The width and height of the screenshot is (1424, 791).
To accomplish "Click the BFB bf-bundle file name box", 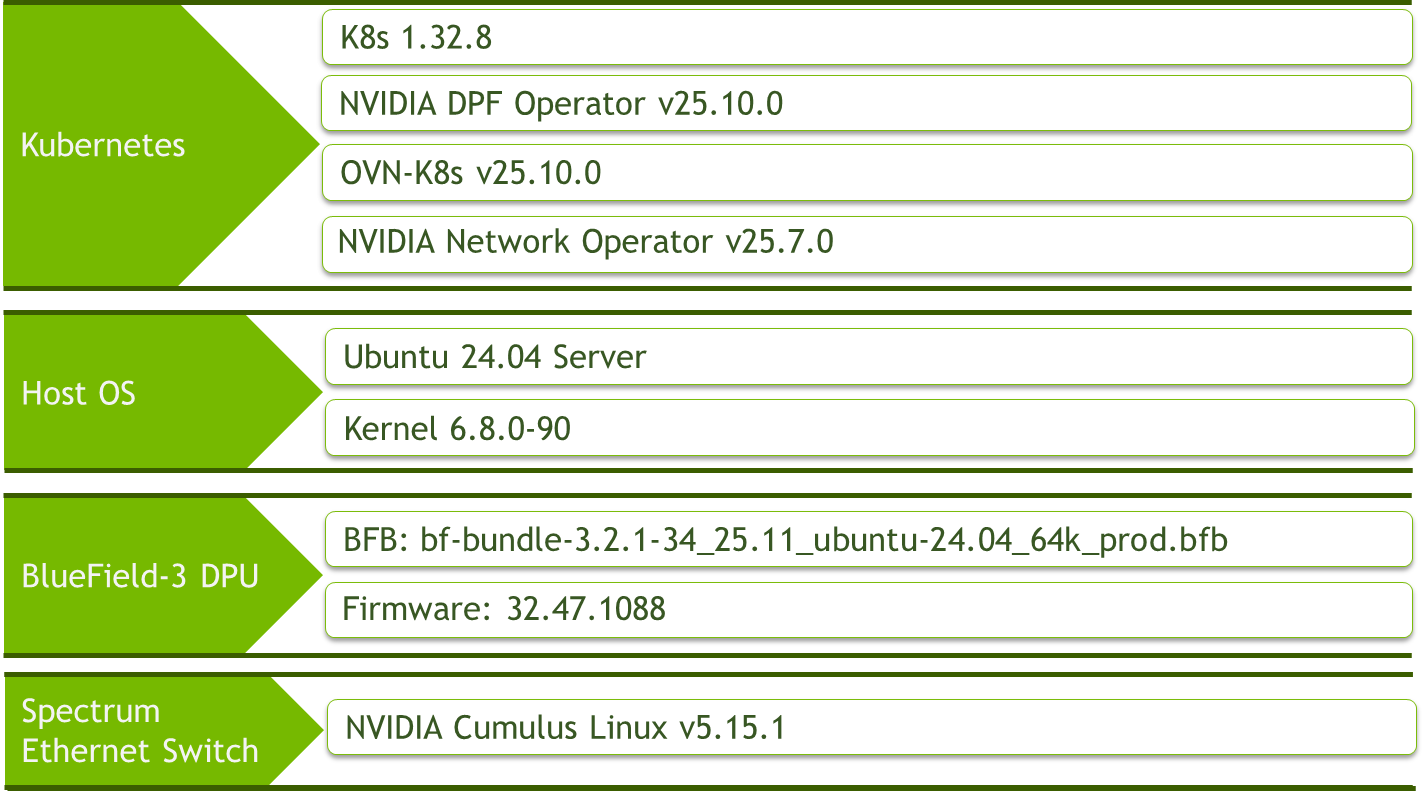I will [x=870, y=540].
